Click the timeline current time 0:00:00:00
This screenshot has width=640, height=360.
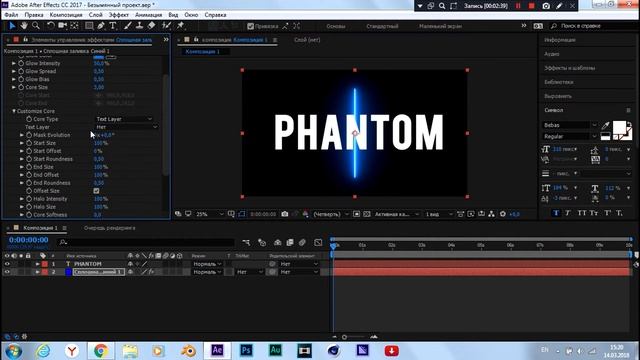pos(29,240)
